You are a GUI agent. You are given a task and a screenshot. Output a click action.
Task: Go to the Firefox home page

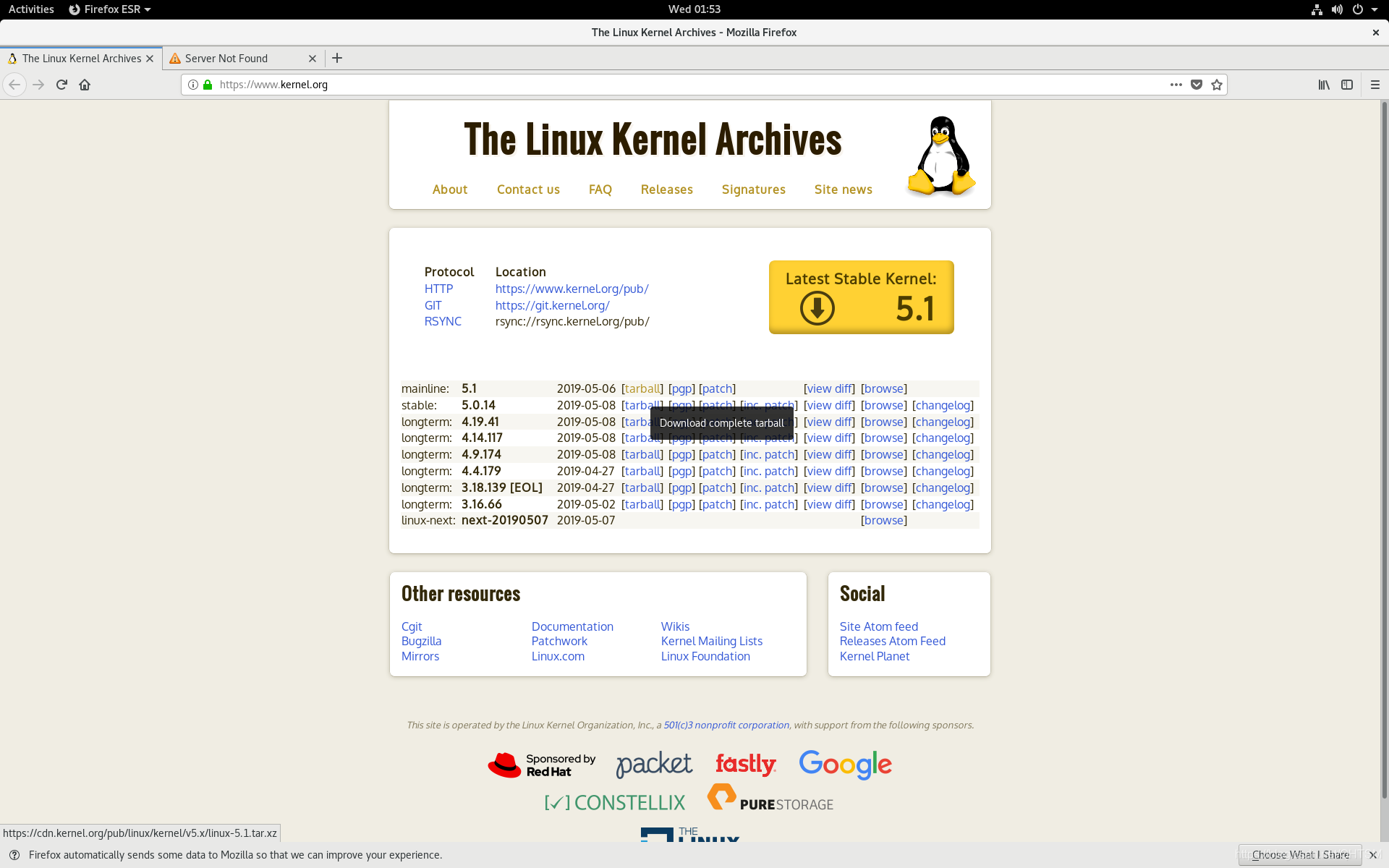coord(85,85)
